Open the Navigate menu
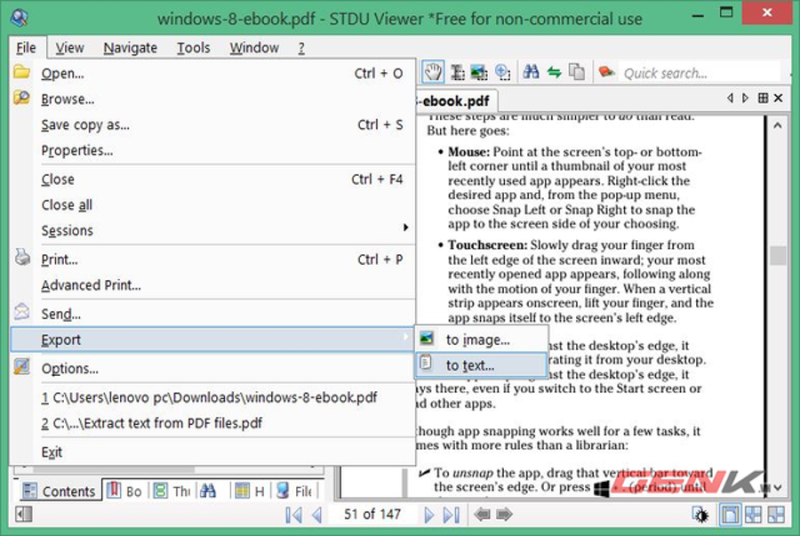Screen dimensions: 800x536 point(130,47)
